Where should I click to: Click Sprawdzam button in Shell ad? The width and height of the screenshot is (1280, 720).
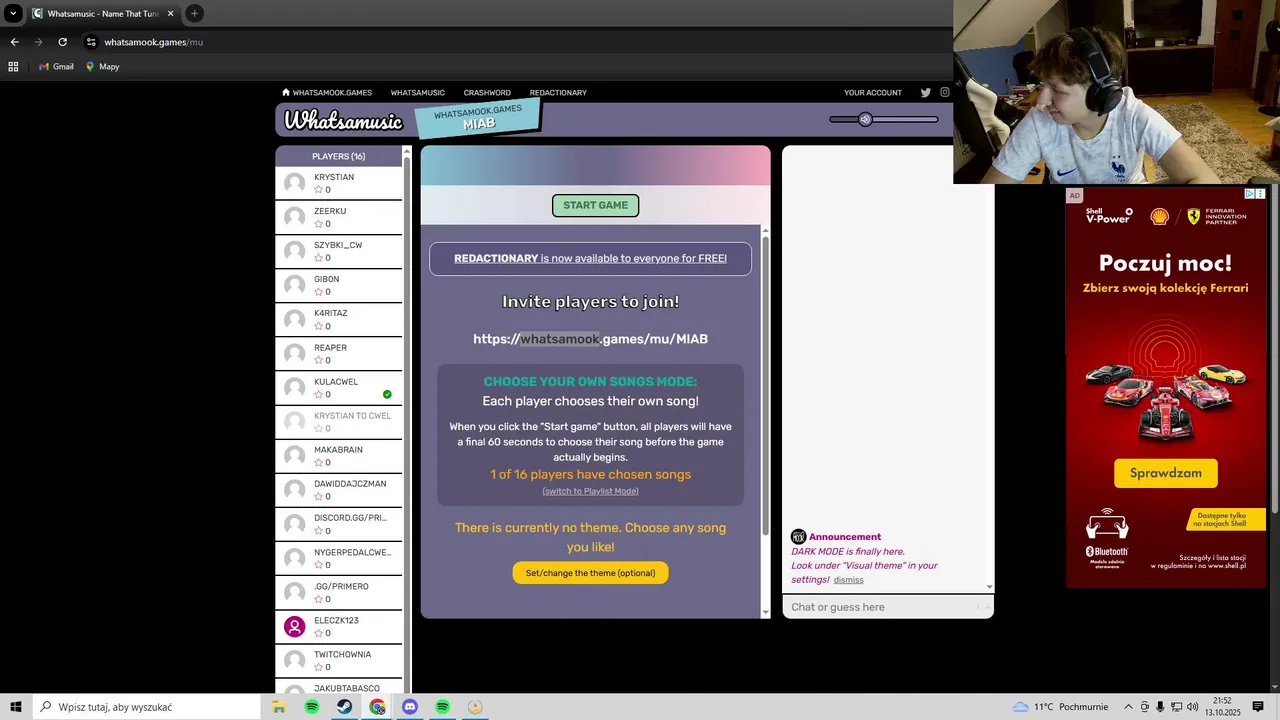pos(1166,473)
